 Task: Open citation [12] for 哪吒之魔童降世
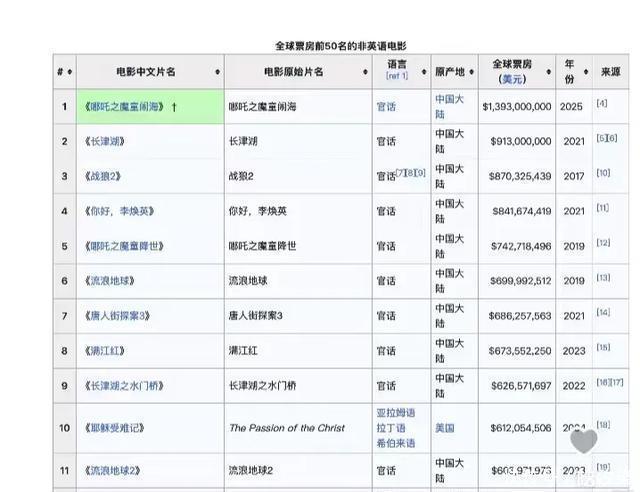(x=603, y=243)
